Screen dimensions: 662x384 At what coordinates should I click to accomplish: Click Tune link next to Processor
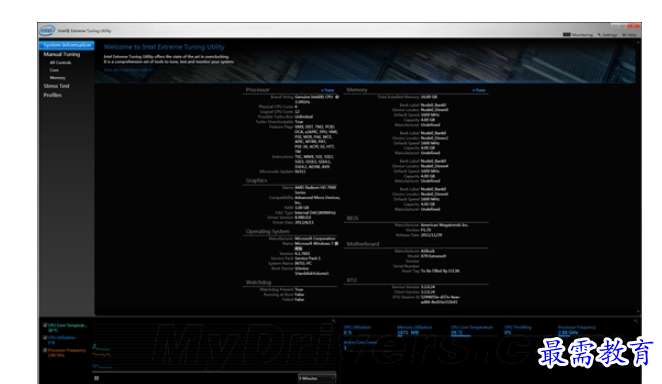coord(328,90)
